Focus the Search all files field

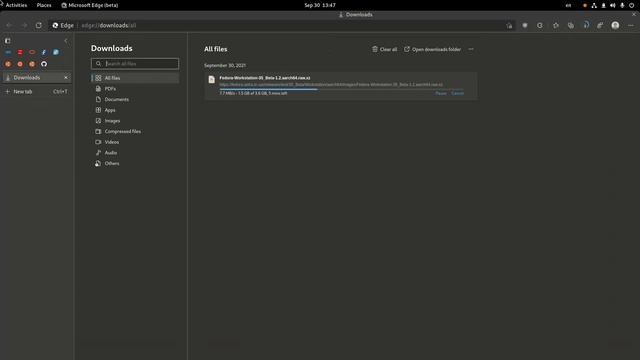click(135, 64)
